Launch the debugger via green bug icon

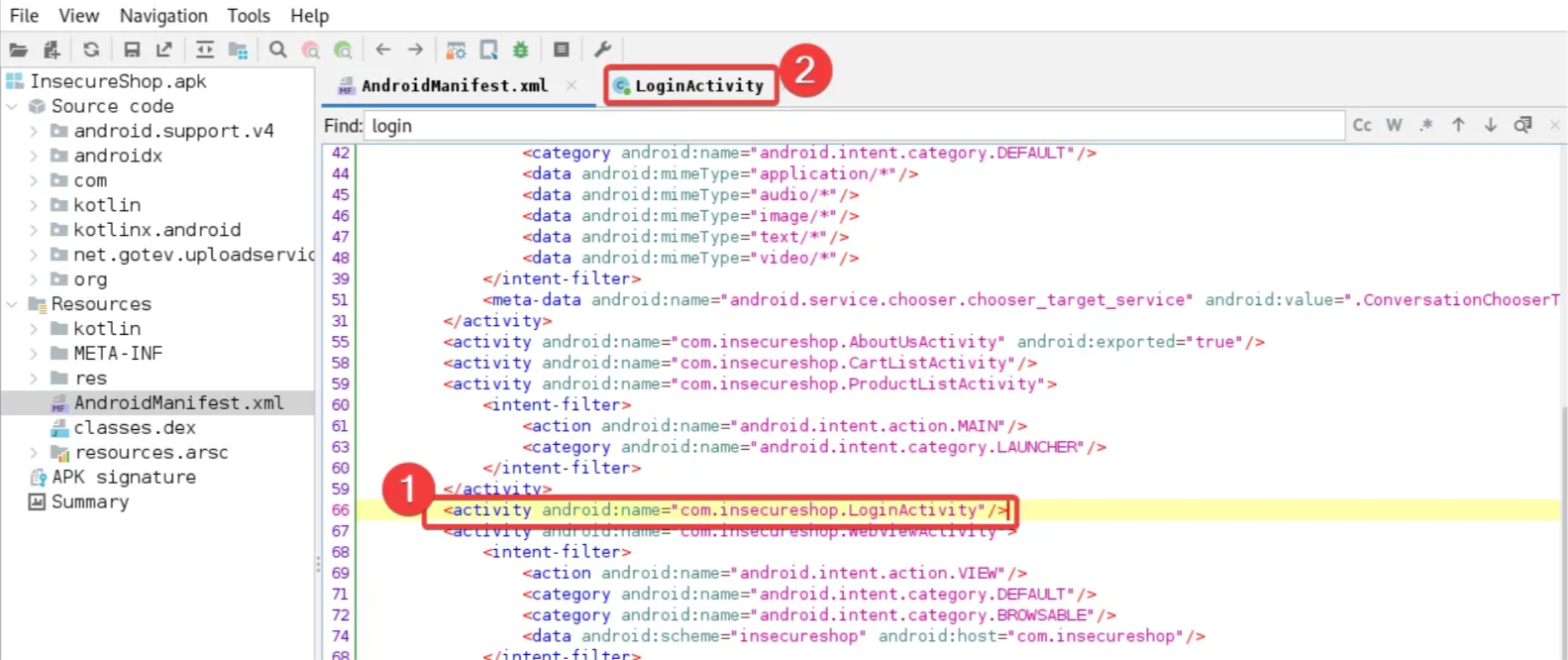[521, 50]
